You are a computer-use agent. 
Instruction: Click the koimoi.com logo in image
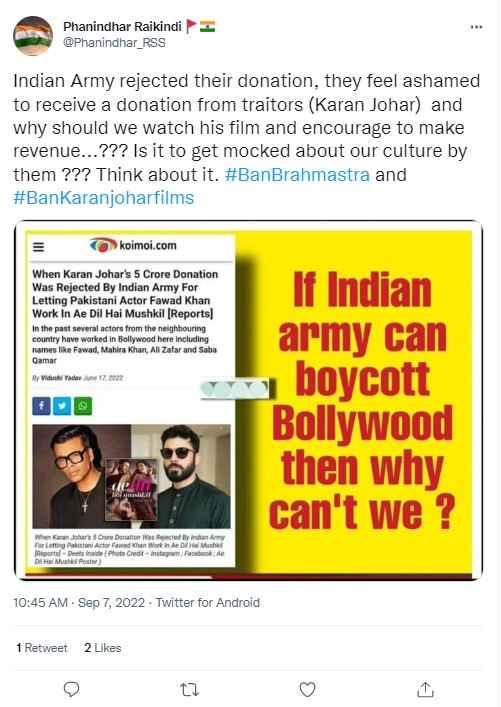[x=133, y=245]
